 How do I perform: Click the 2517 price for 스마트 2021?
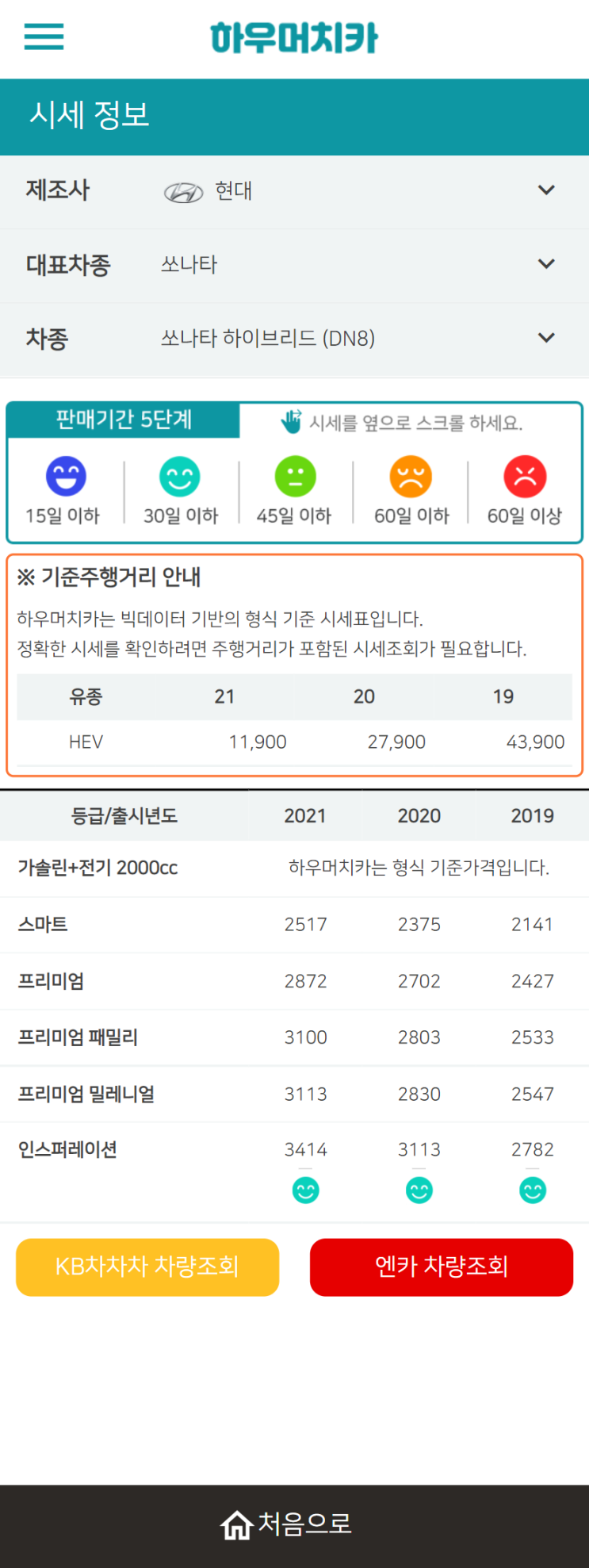306,924
